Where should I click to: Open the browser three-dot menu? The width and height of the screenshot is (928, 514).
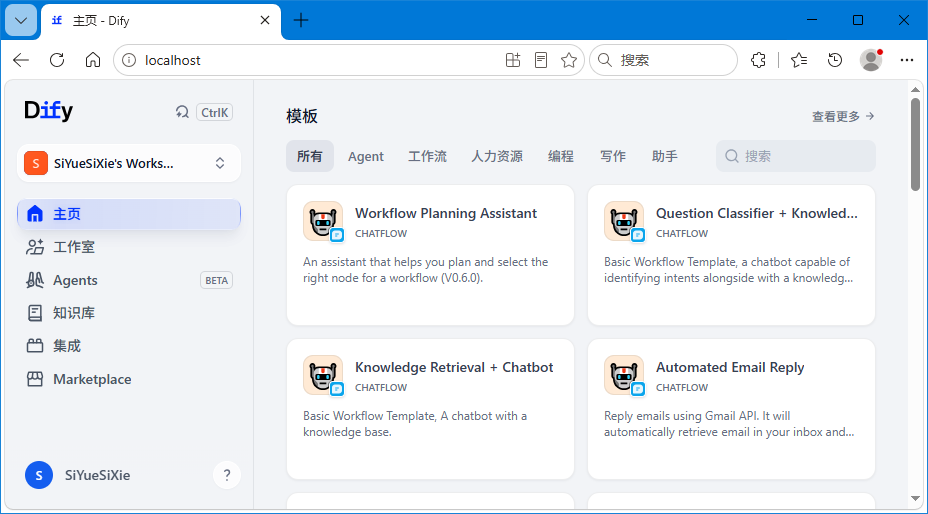[x=907, y=60]
